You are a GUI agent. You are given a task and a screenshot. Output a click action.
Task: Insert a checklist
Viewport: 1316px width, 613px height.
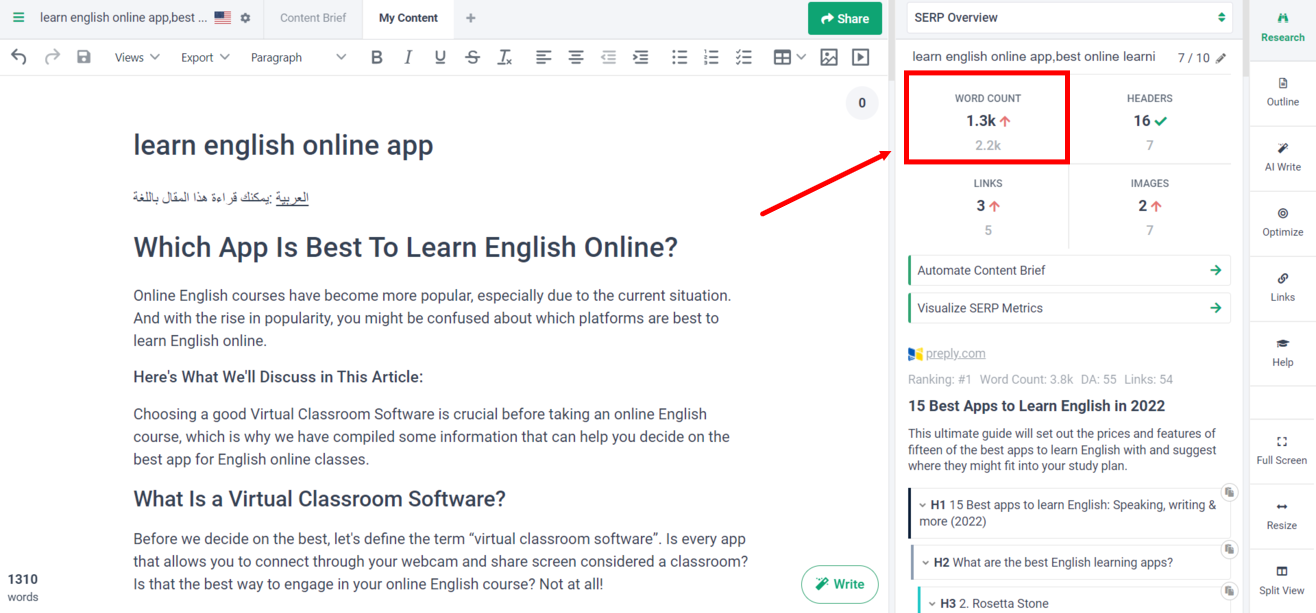click(743, 57)
